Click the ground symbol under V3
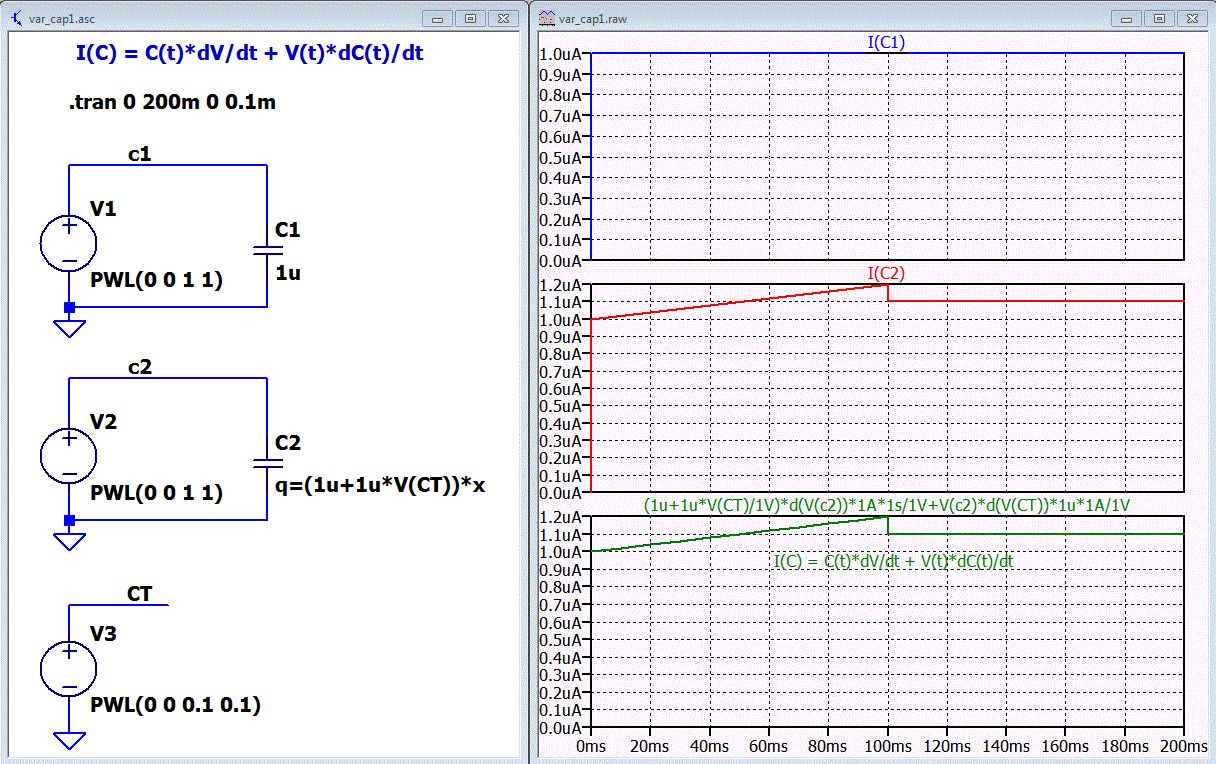1216x764 pixels. point(69,741)
